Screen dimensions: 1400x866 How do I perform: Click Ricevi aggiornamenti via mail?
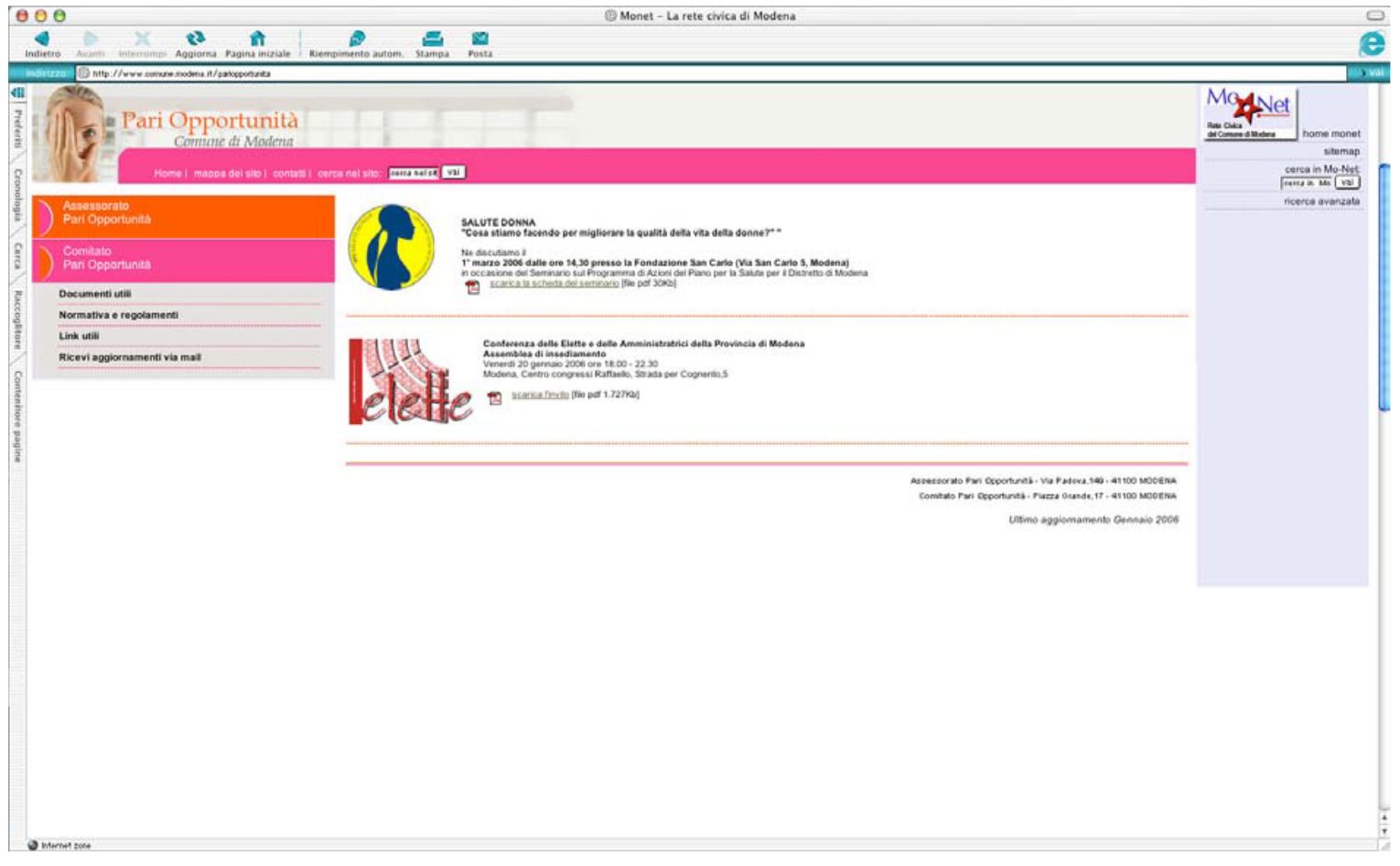point(130,357)
